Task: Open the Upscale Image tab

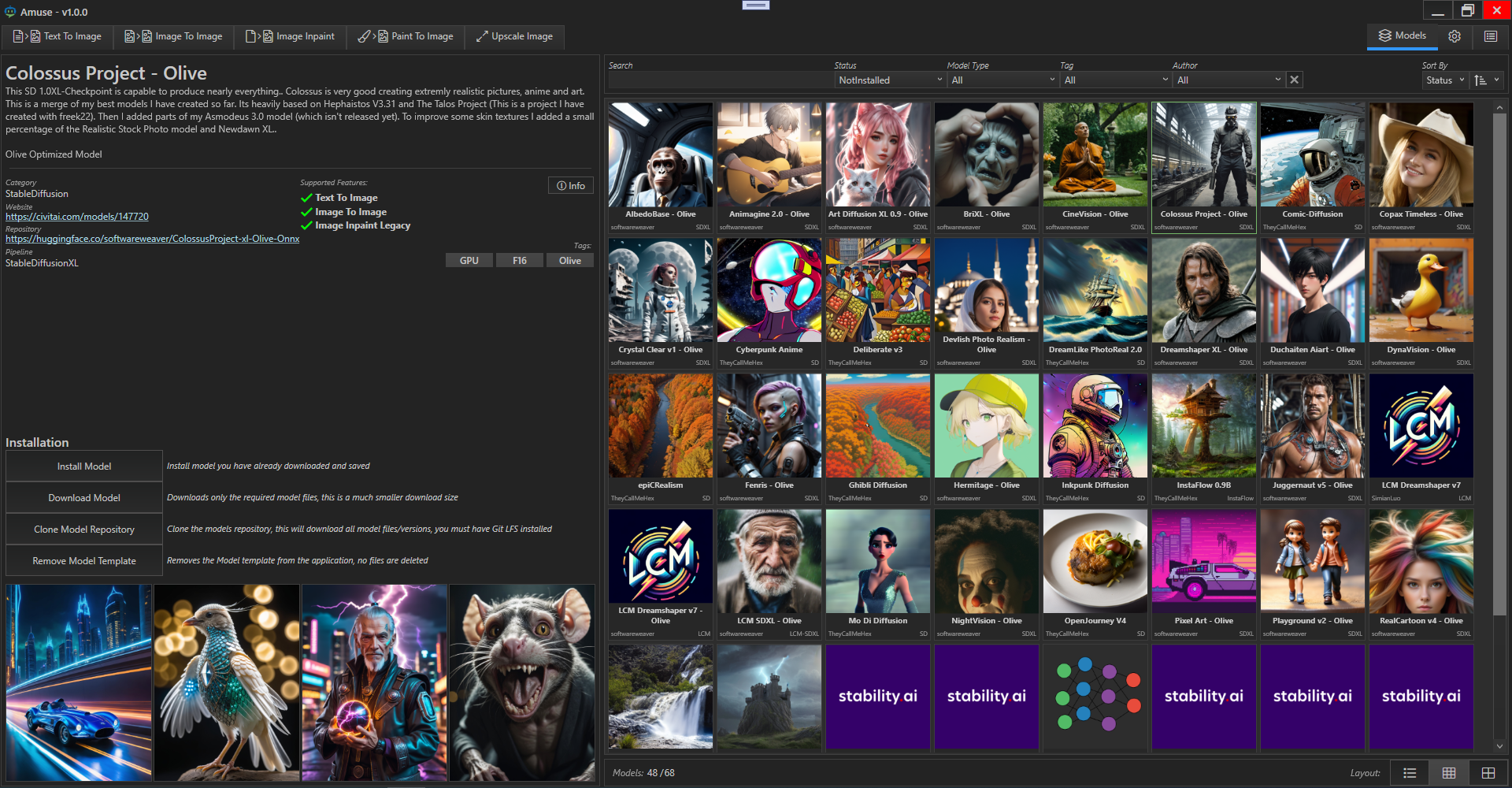Action: pyautogui.click(x=514, y=36)
